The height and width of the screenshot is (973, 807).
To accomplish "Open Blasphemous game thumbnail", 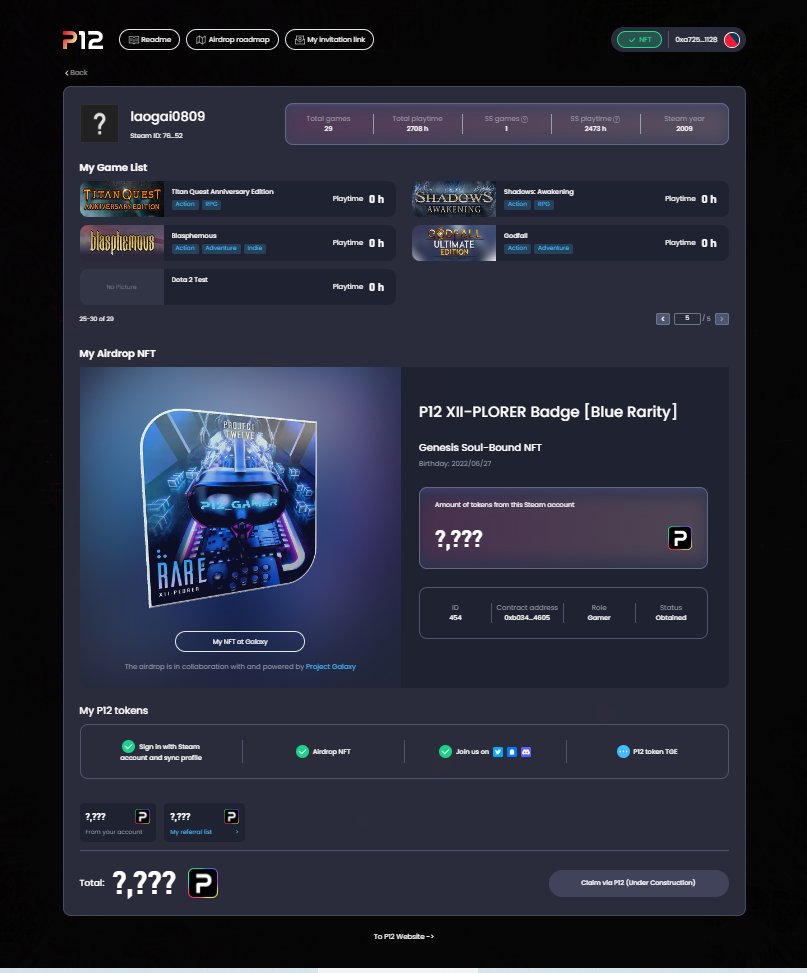I will [x=122, y=243].
